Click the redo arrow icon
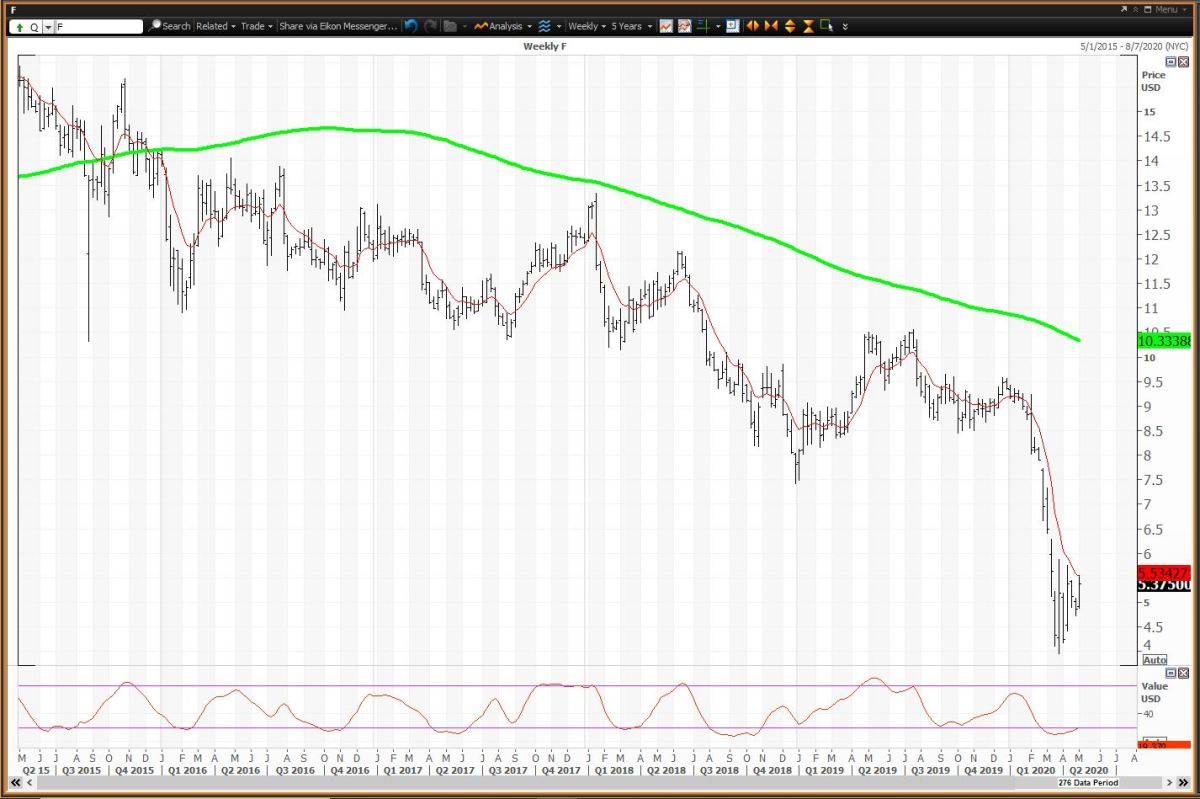Viewport: 1200px width, 799px height. pos(430,26)
